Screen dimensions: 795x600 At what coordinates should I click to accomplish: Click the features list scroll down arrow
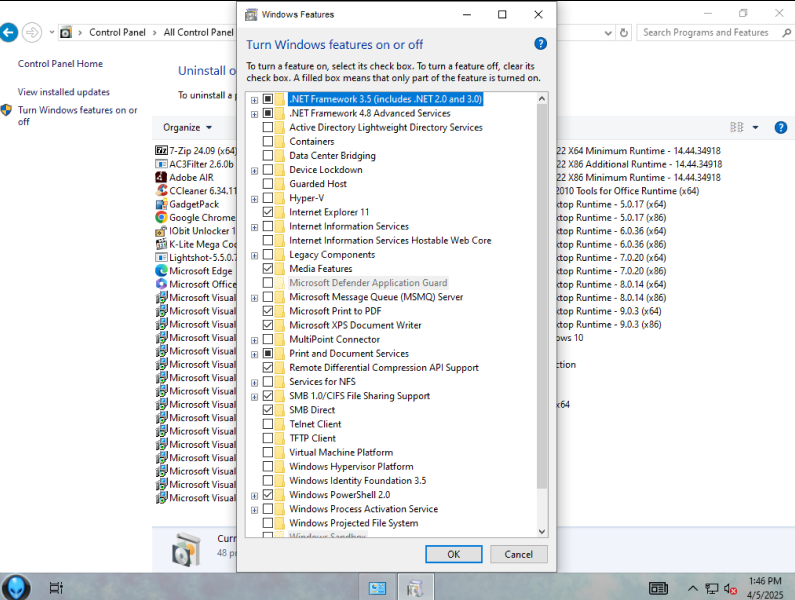pyautogui.click(x=542, y=532)
